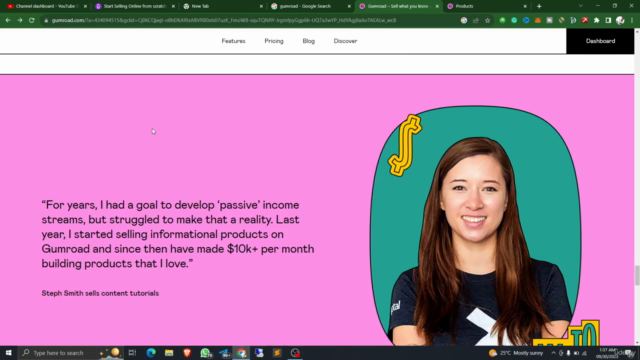Share this page via share icon
The width and height of the screenshot is (640, 360).
(476, 20)
